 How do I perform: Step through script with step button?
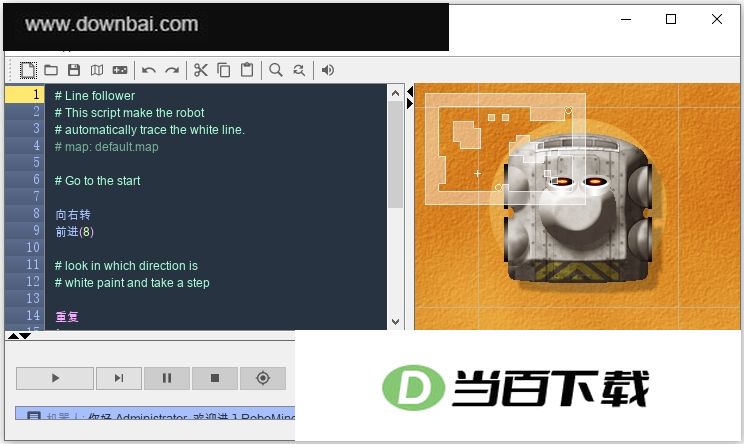pos(119,378)
